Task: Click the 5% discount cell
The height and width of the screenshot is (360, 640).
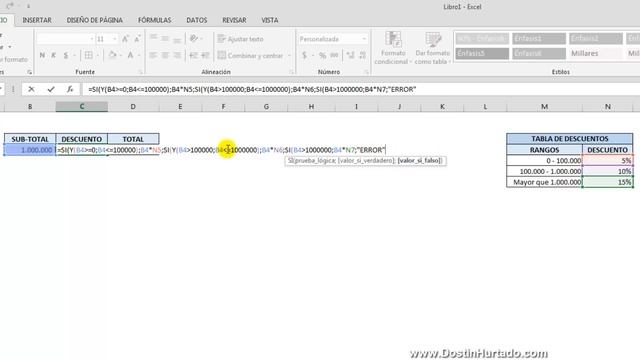Action: point(608,160)
